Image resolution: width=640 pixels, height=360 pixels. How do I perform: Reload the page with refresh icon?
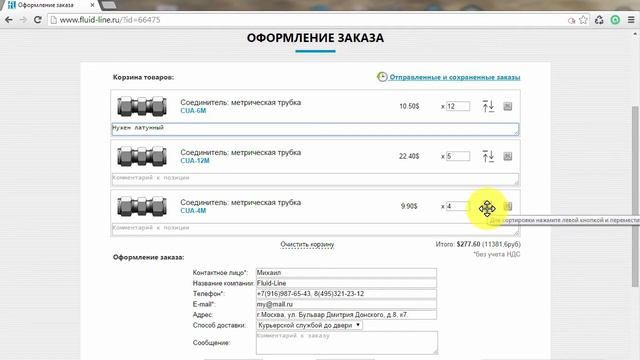coord(38,20)
